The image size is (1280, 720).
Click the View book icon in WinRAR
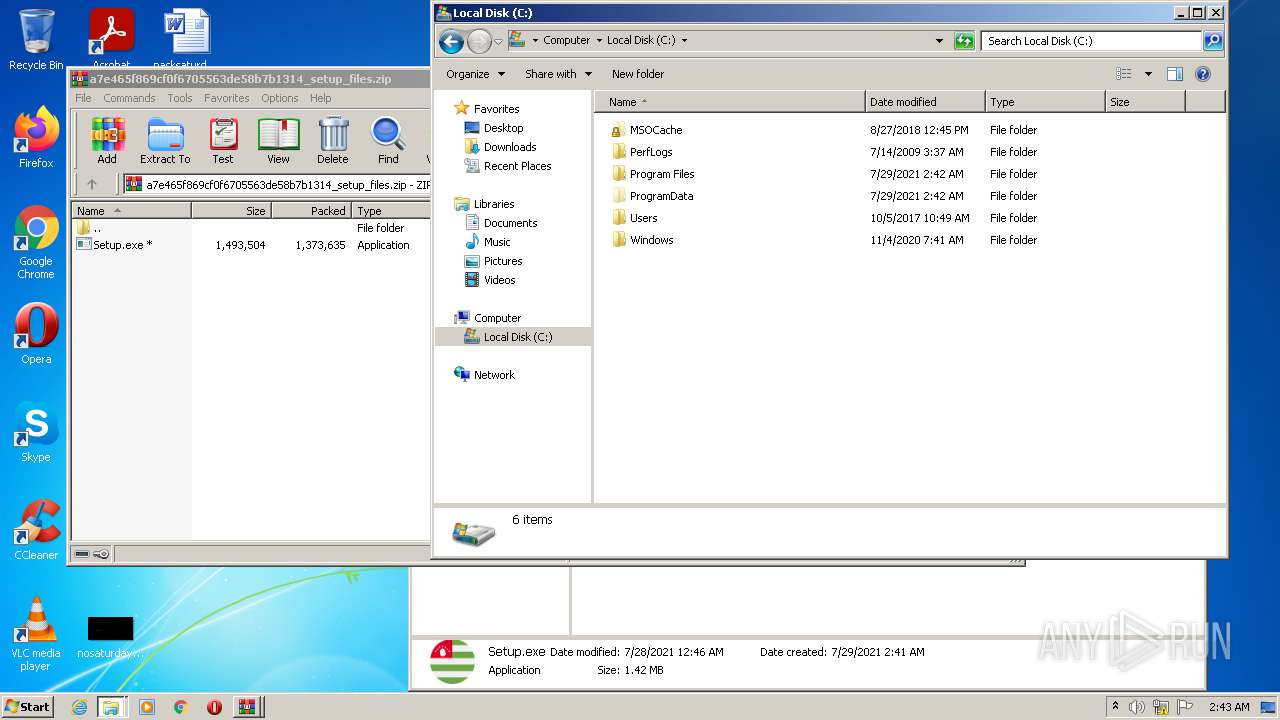point(278,141)
